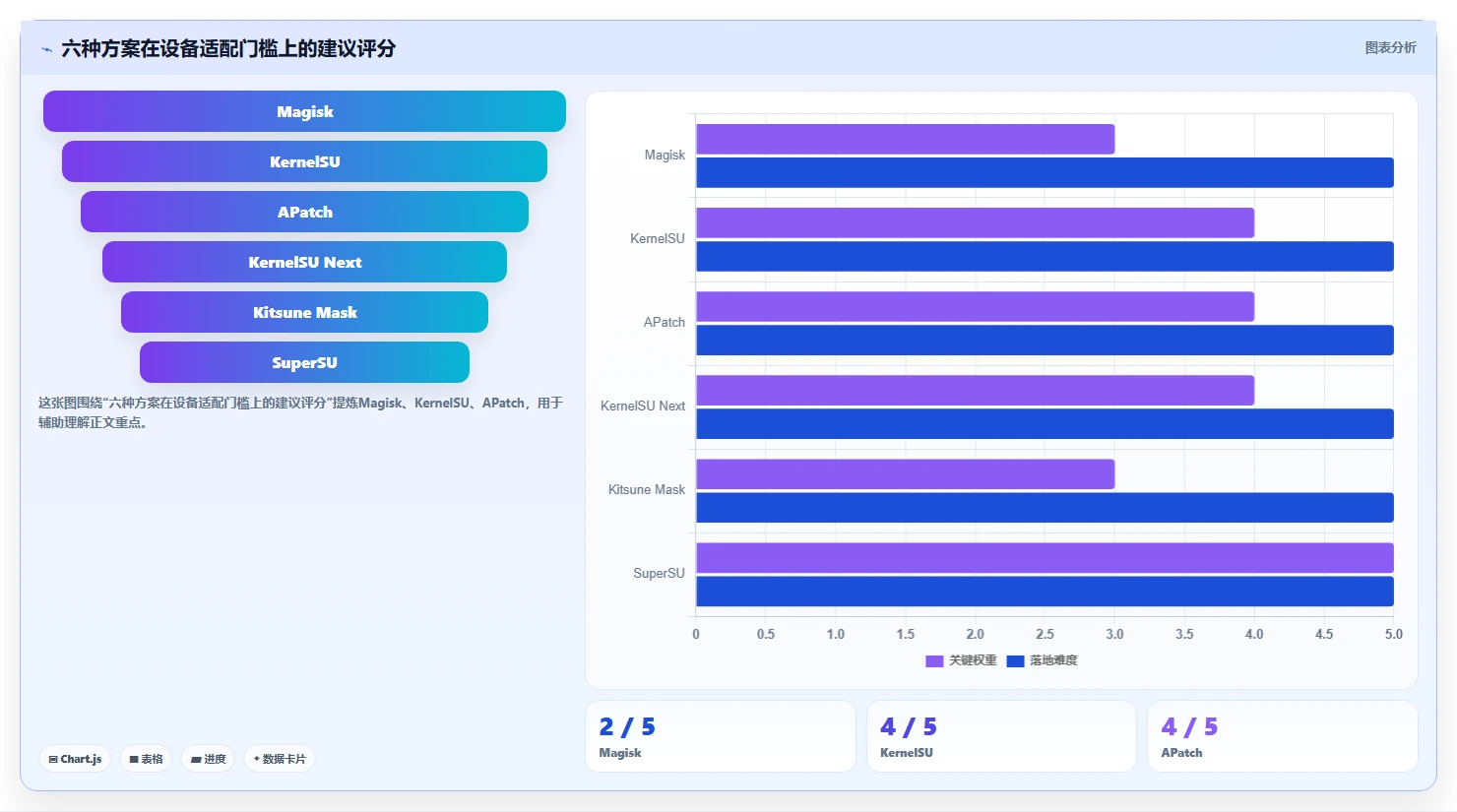This screenshot has width=1457, height=812.
Task: Click the blue 落地难度 legend swatch
Action: [x=1015, y=660]
